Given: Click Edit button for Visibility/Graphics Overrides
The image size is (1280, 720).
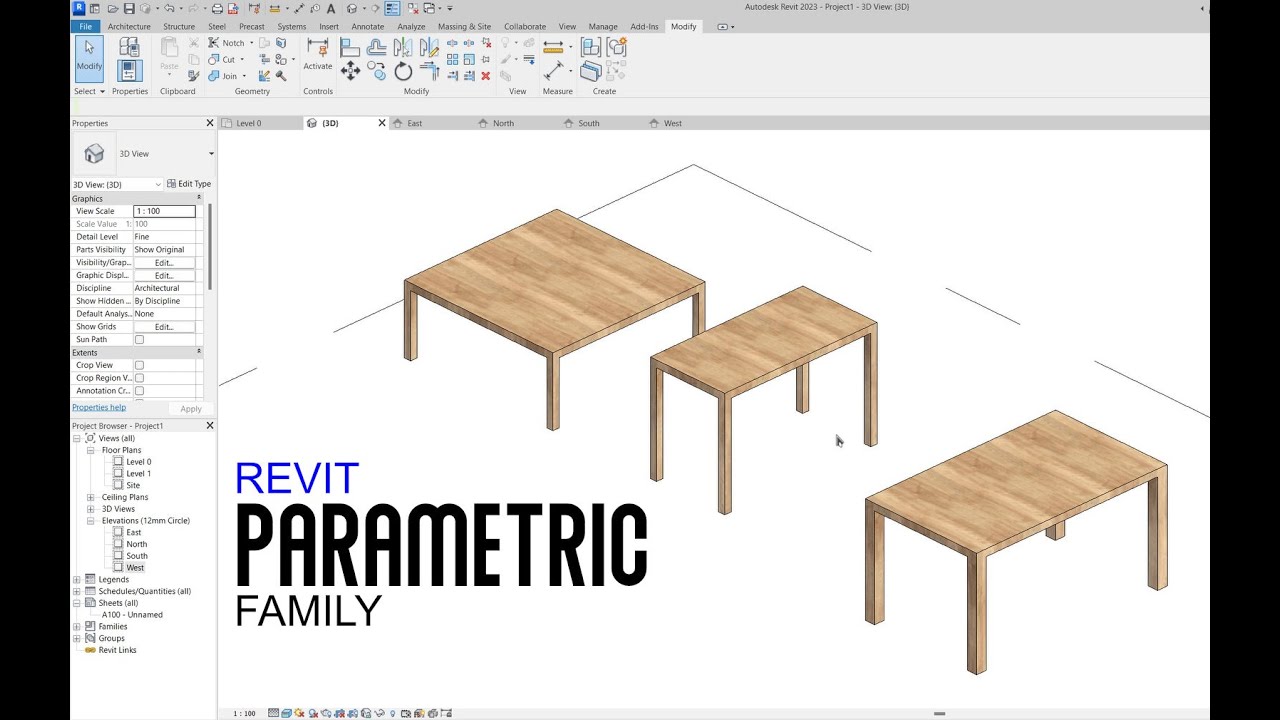Looking at the screenshot, I should pos(164,262).
